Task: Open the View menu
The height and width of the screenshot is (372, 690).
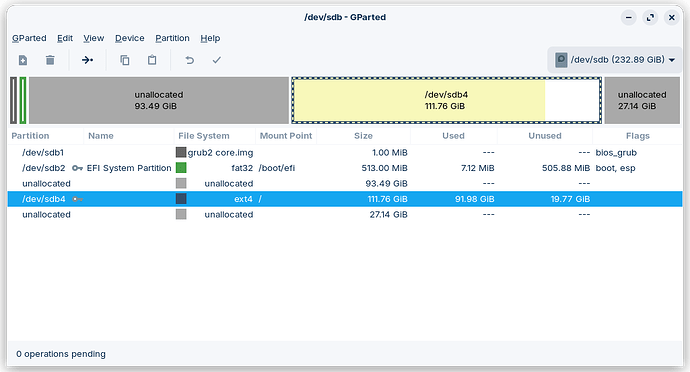Action: pyautogui.click(x=94, y=38)
